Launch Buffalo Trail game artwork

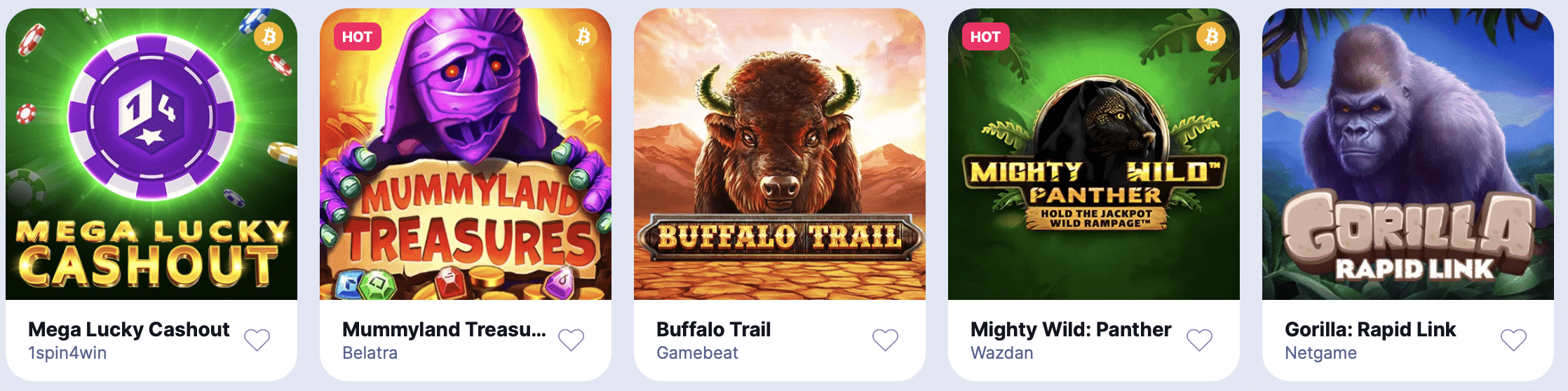[780, 154]
